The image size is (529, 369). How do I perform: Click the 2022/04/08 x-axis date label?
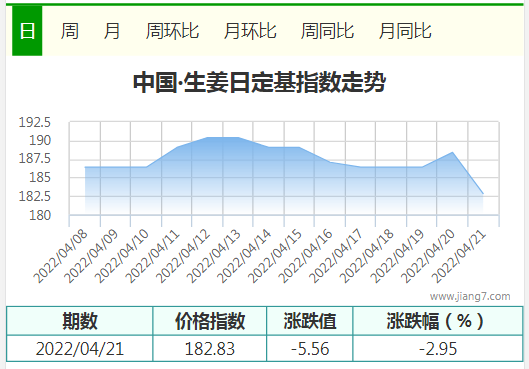point(61,256)
